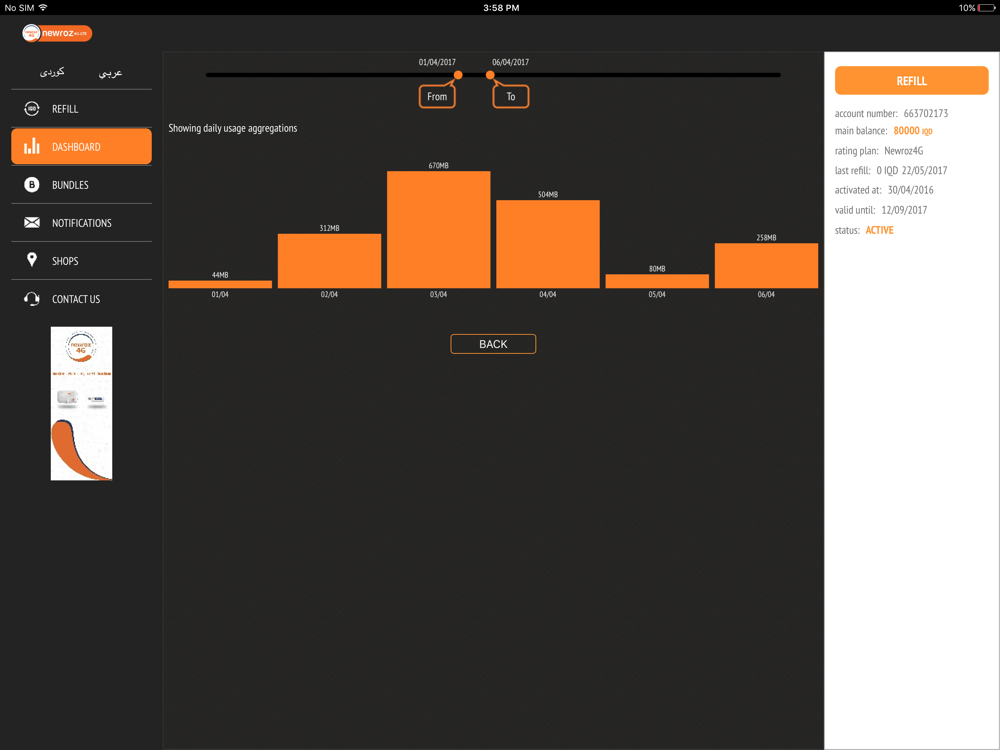Click the BACK button
The image size is (1000, 750).
pos(493,344)
